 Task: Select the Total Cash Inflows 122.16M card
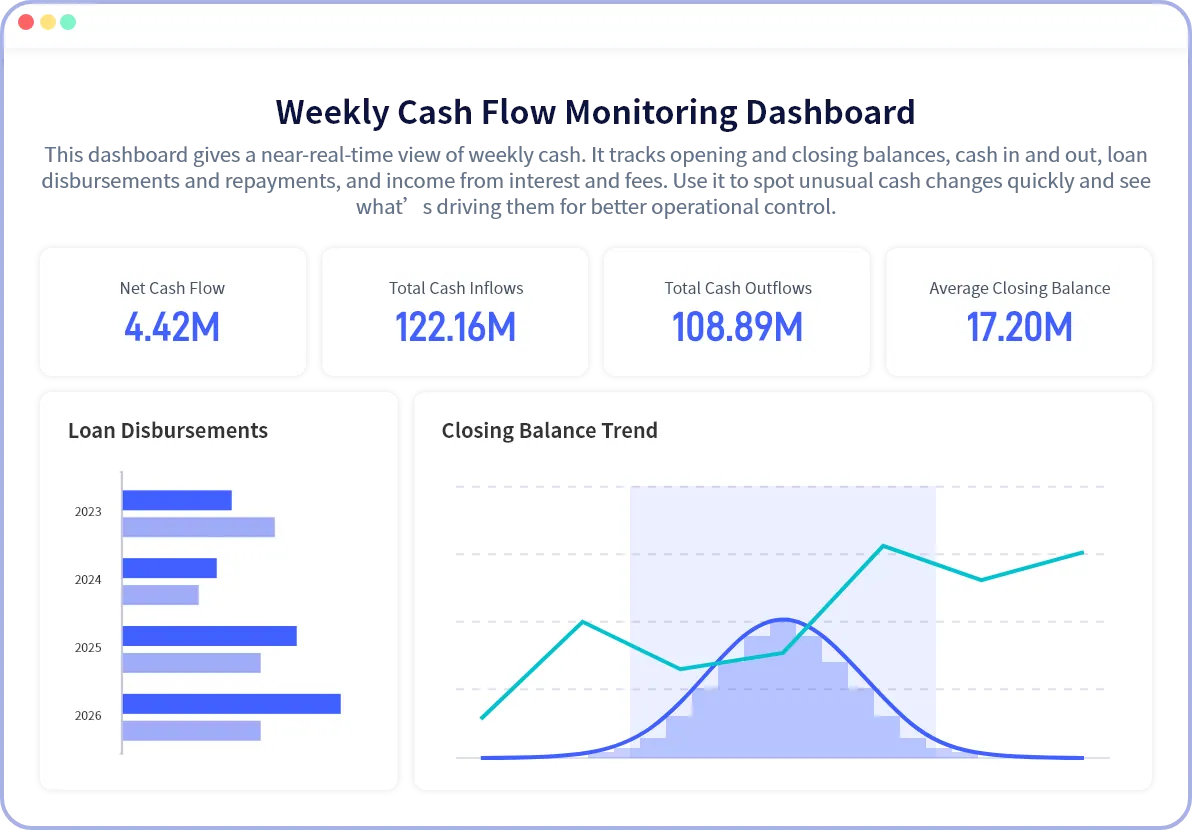pyautogui.click(x=455, y=312)
